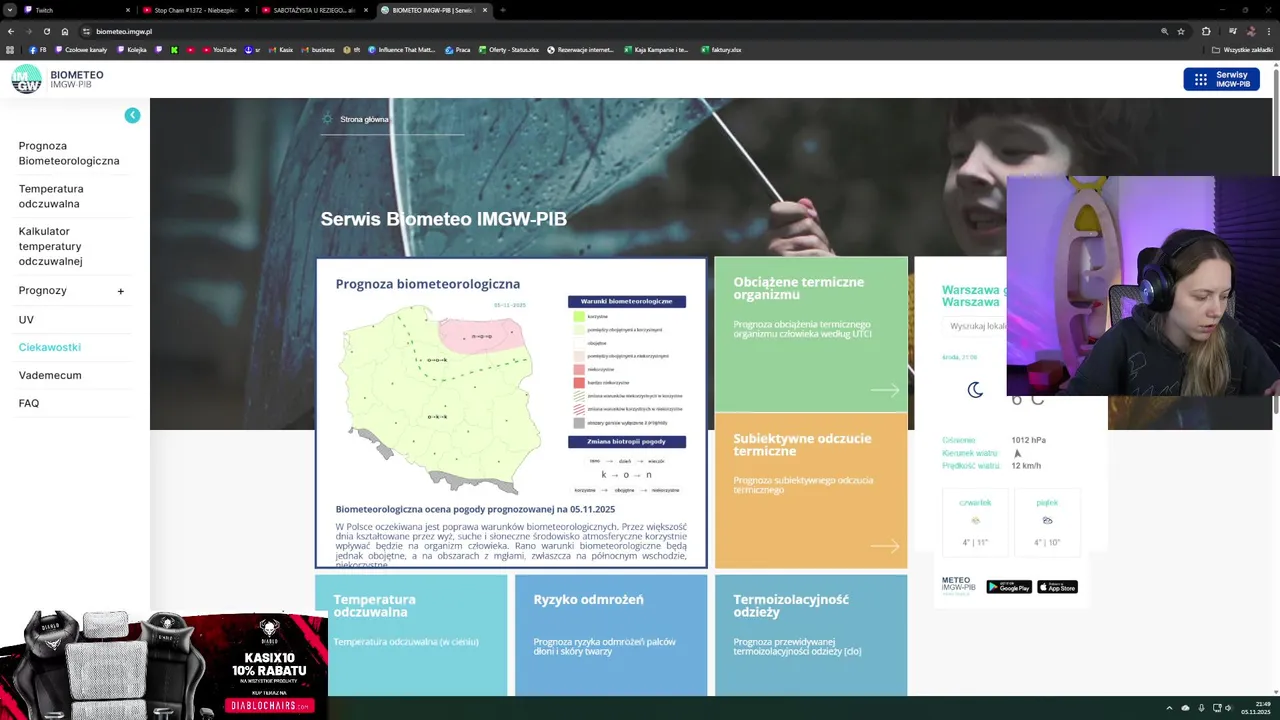Image resolution: width=1280 pixels, height=720 pixels.
Task: Click the moon weather icon in Warszawa widget
Action: point(975,391)
